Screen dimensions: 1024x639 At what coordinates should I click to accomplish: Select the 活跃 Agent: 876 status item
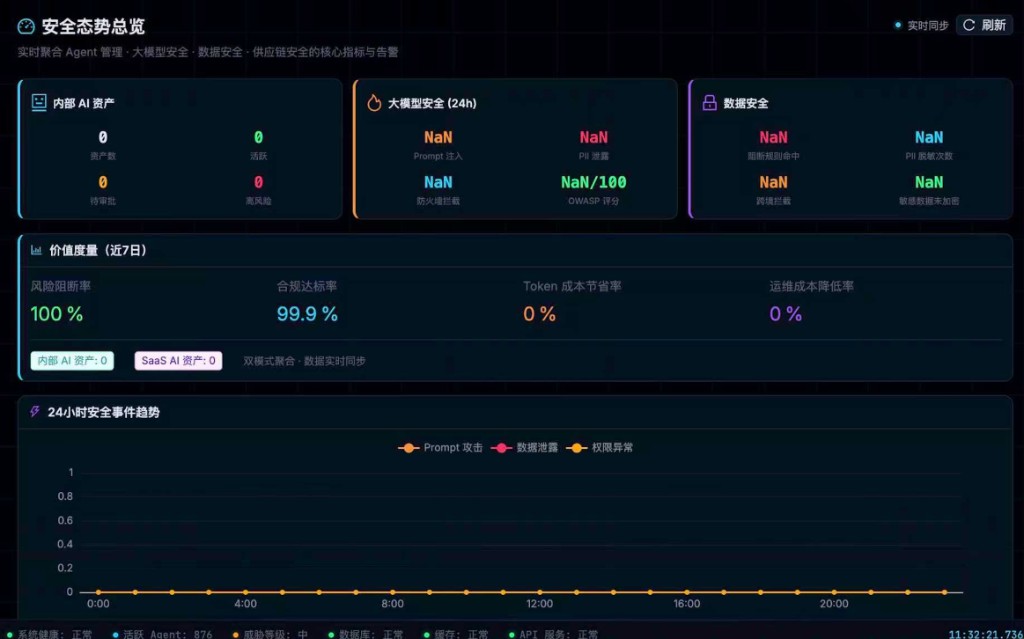point(163,634)
